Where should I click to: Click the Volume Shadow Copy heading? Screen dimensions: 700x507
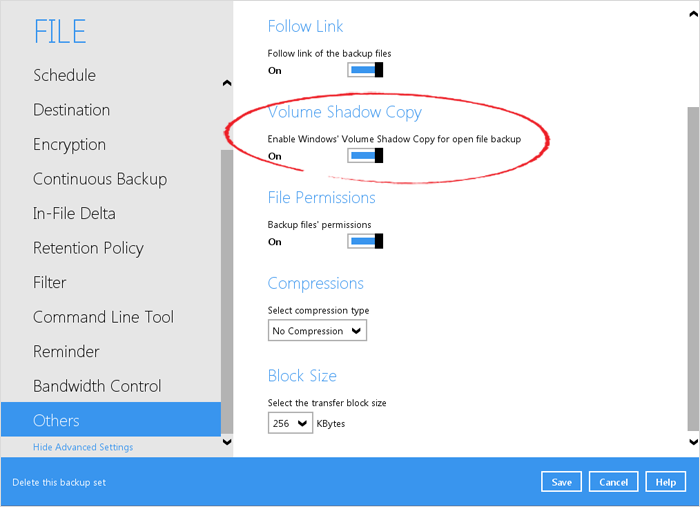[345, 112]
